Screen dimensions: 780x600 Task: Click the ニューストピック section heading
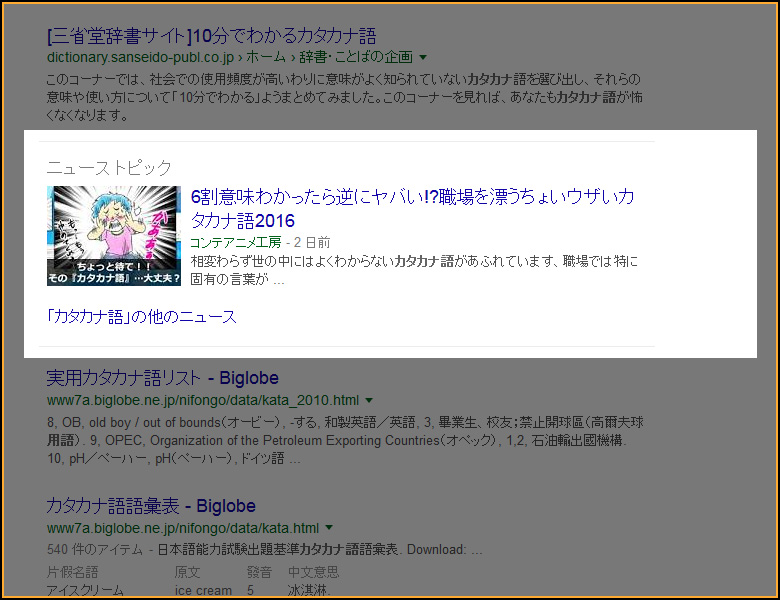109,167
